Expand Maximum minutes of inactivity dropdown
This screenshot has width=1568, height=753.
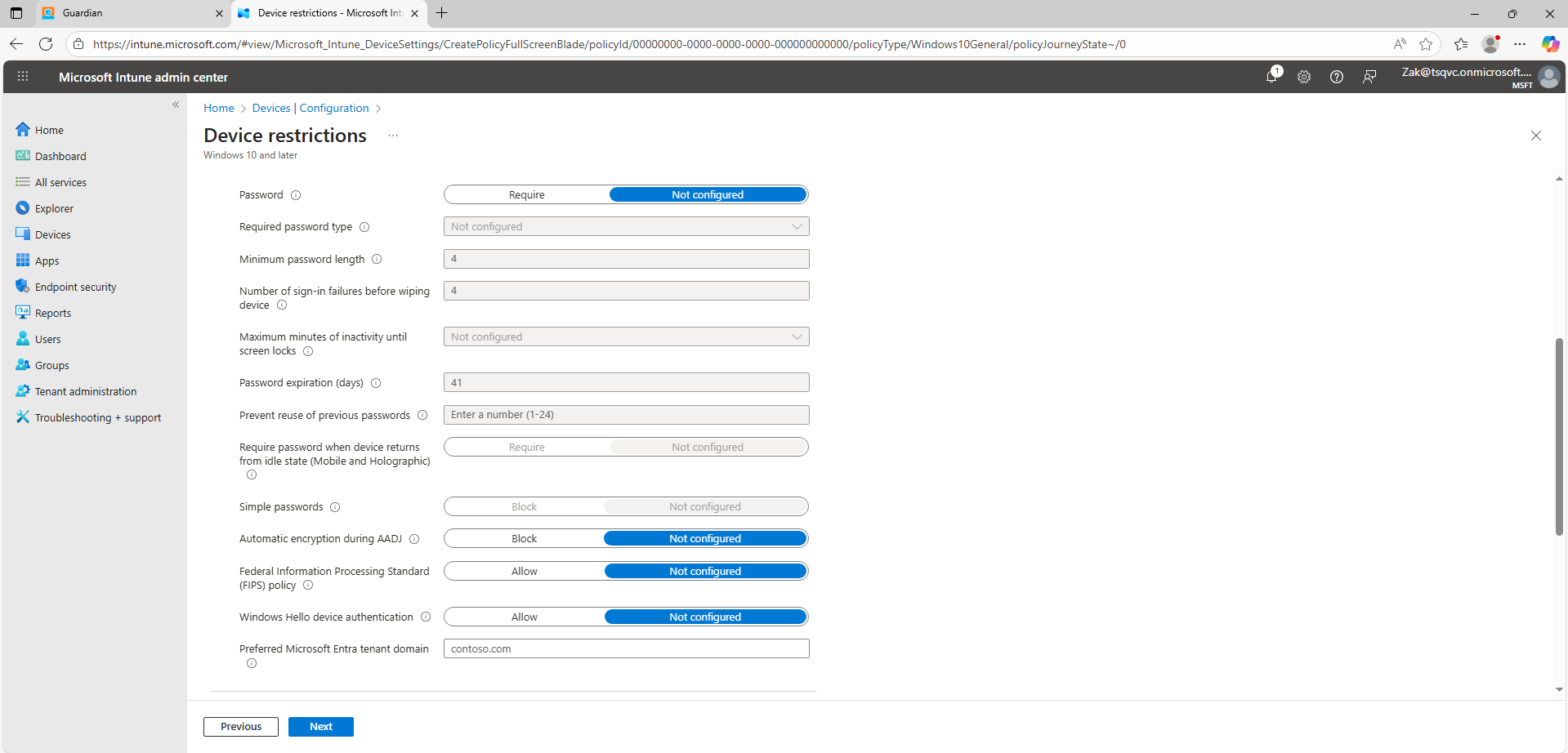pos(626,337)
